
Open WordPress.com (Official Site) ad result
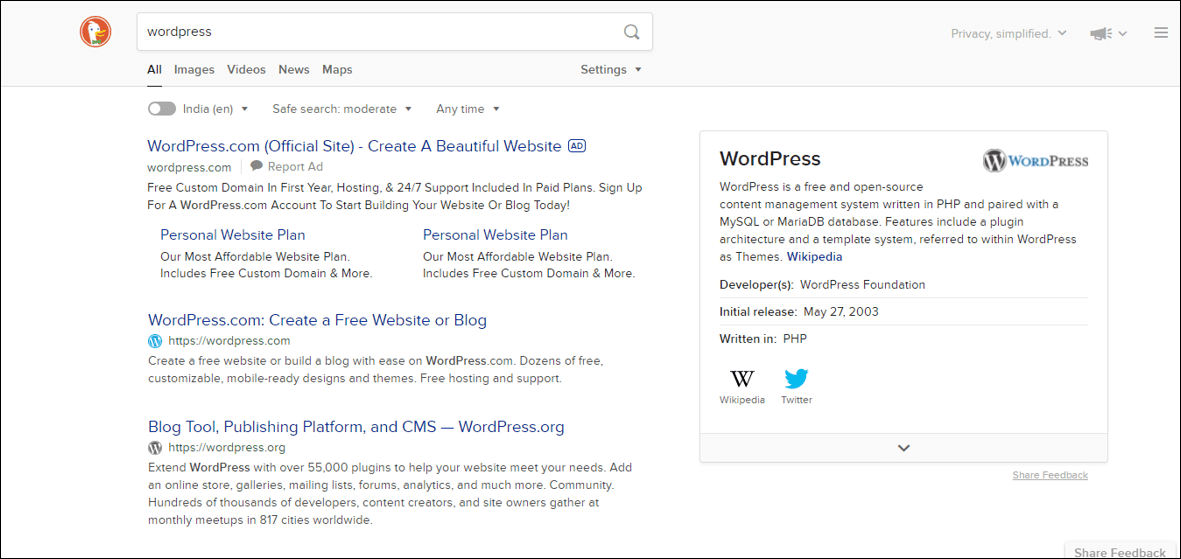pyautogui.click(x=354, y=146)
